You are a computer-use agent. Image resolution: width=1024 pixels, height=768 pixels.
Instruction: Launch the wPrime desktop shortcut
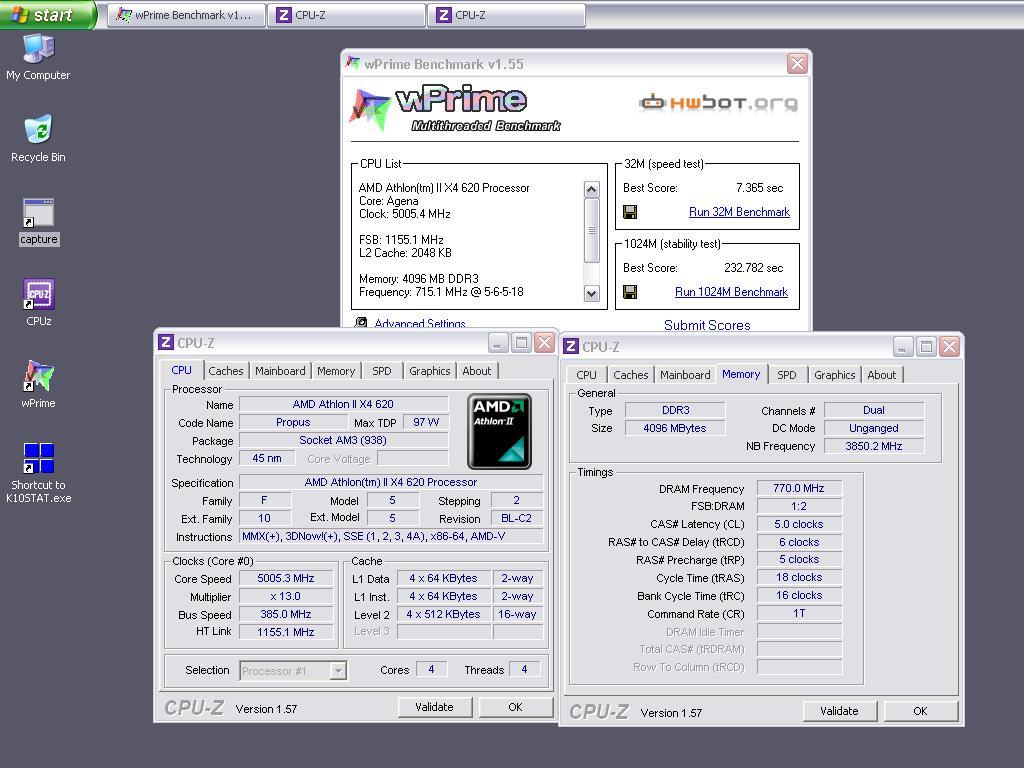[x=39, y=385]
